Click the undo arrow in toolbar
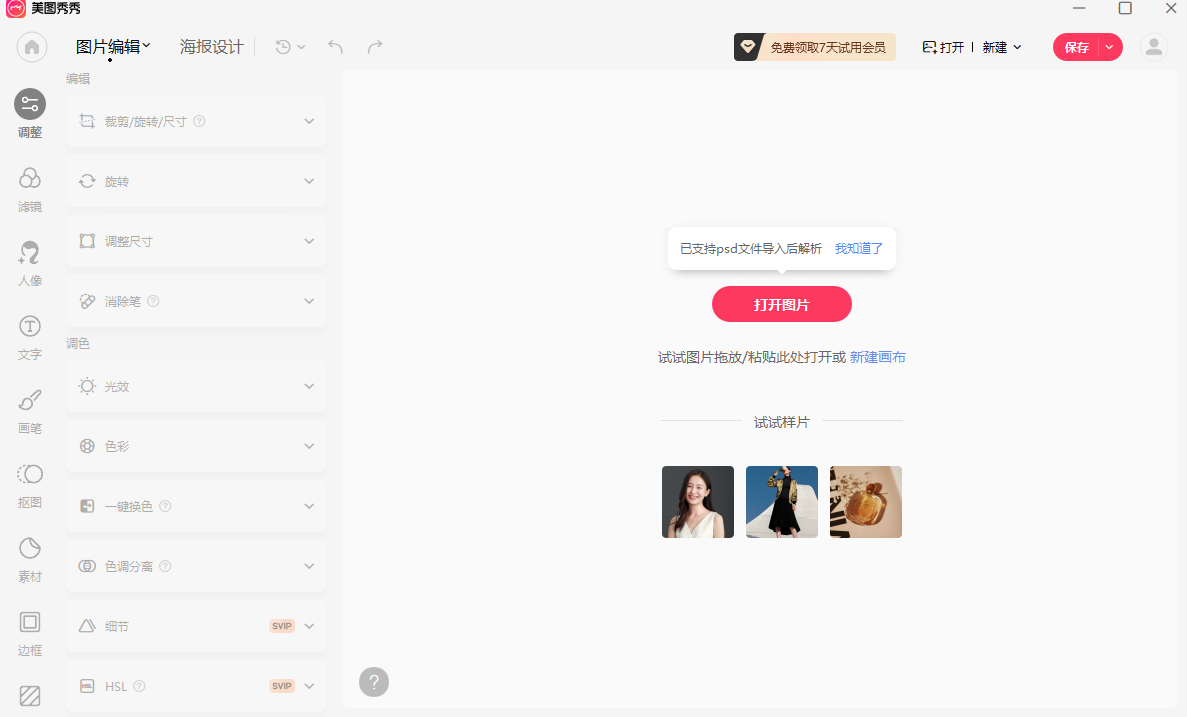The height and width of the screenshot is (717, 1187). 334,46
